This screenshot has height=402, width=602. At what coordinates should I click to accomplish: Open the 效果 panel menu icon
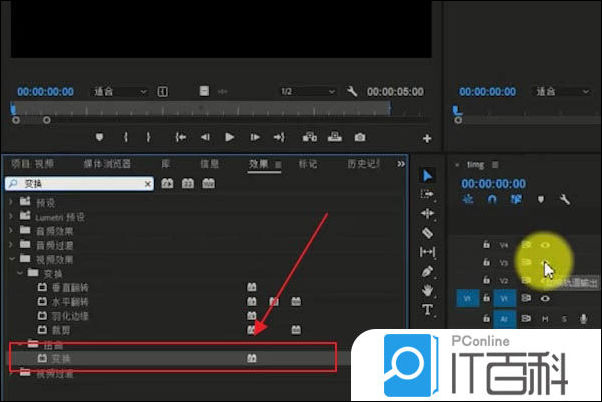click(x=278, y=164)
